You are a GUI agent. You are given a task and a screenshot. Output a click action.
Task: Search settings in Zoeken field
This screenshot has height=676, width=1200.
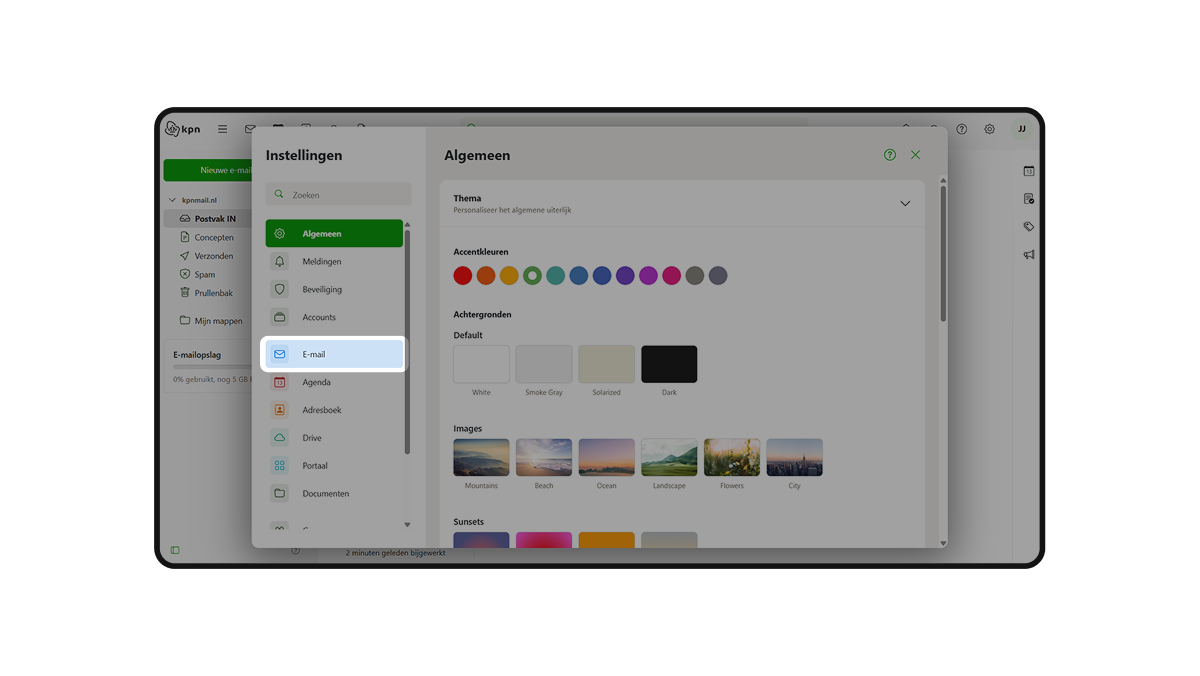tap(338, 195)
